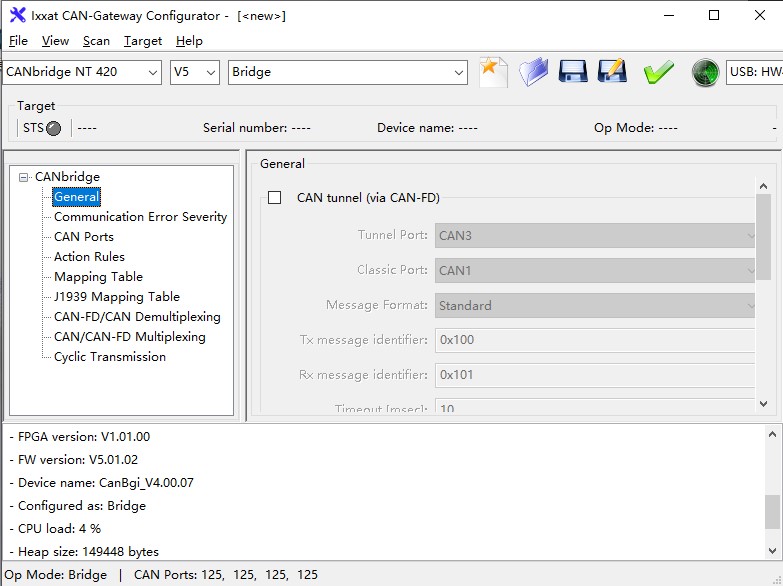Click the New configuration star icon
This screenshot has width=783, height=586.
(x=493, y=72)
